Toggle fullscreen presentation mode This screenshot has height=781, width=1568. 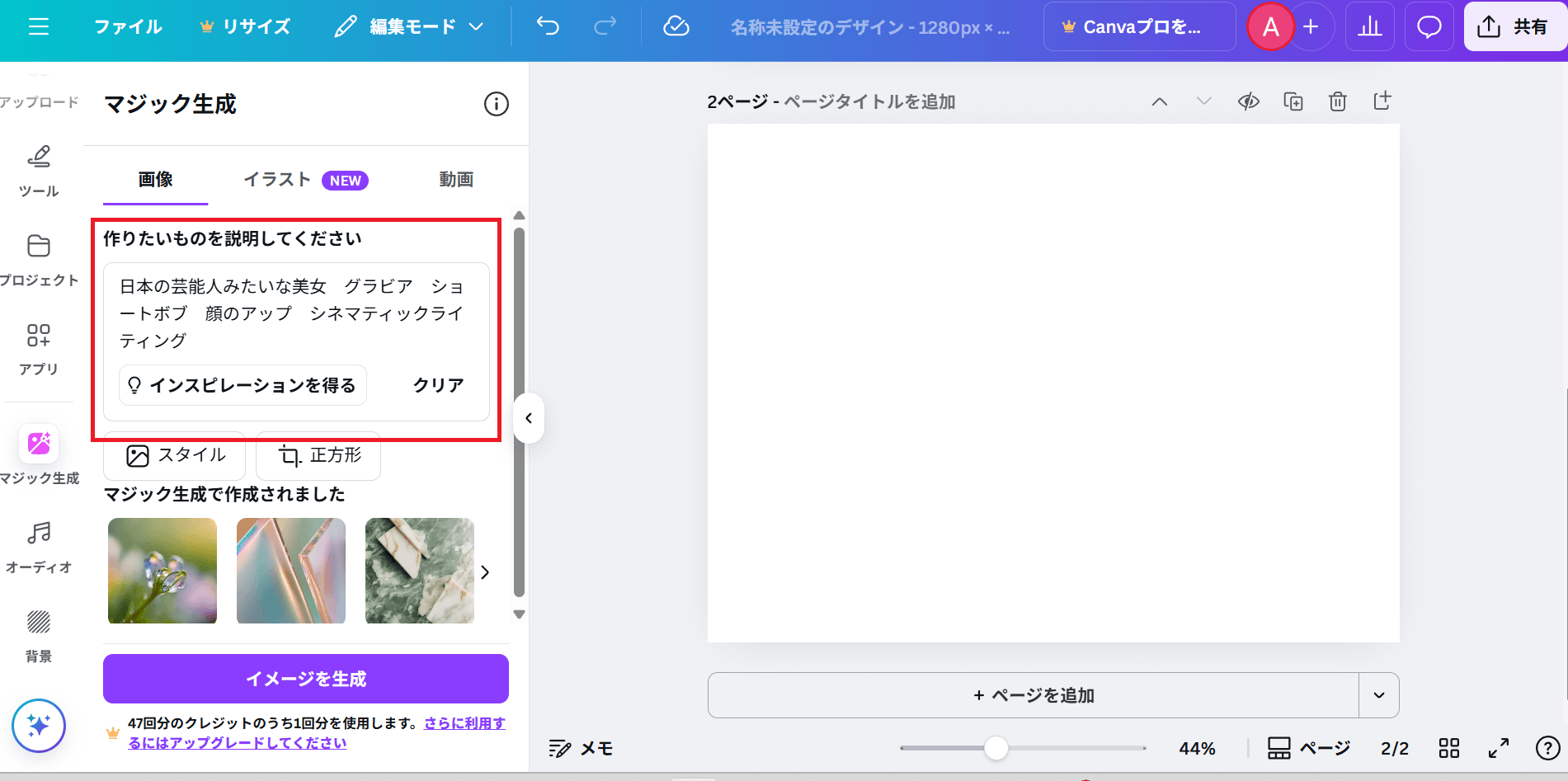point(1498,748)
